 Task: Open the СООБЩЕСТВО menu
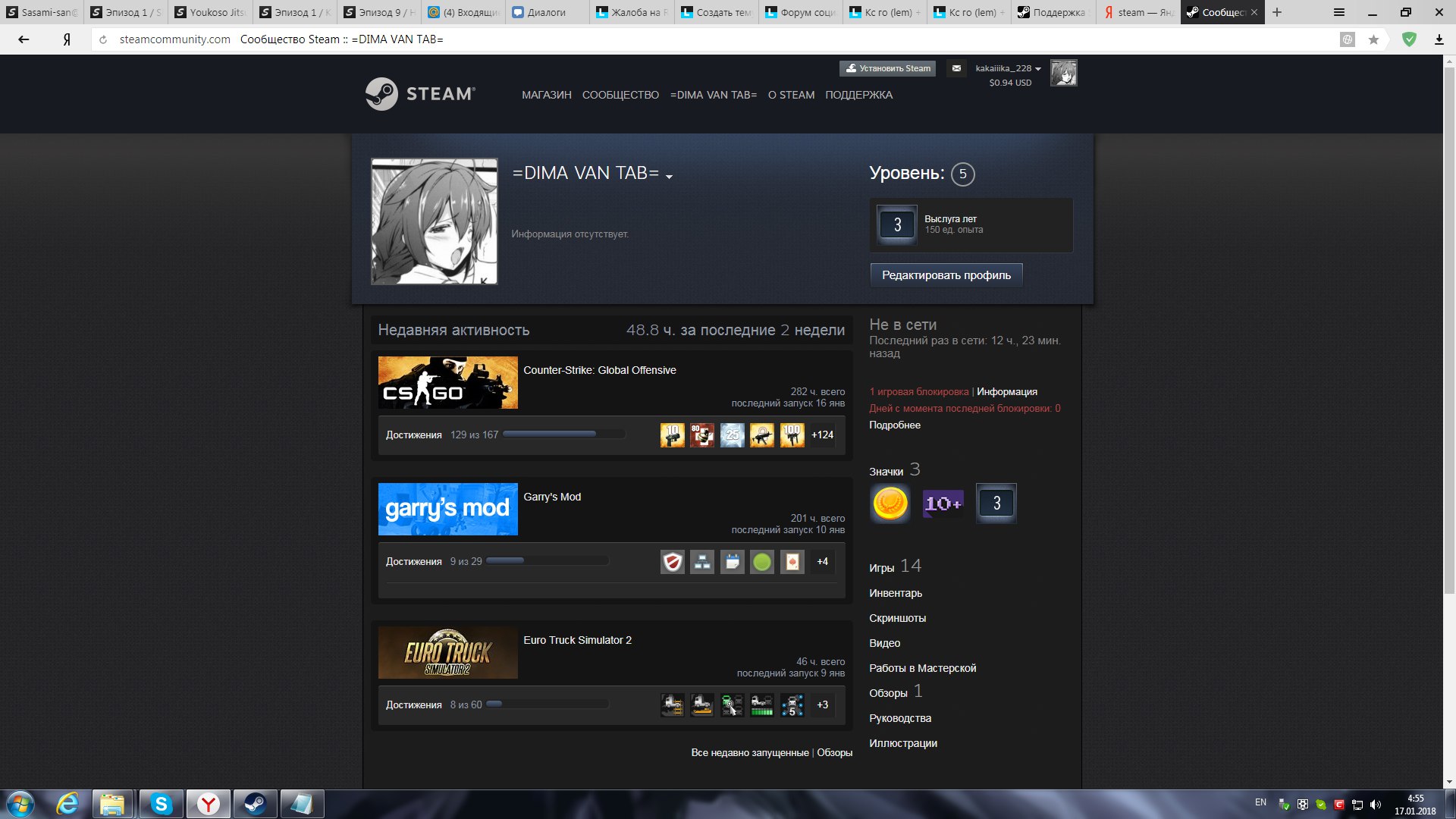620,95
